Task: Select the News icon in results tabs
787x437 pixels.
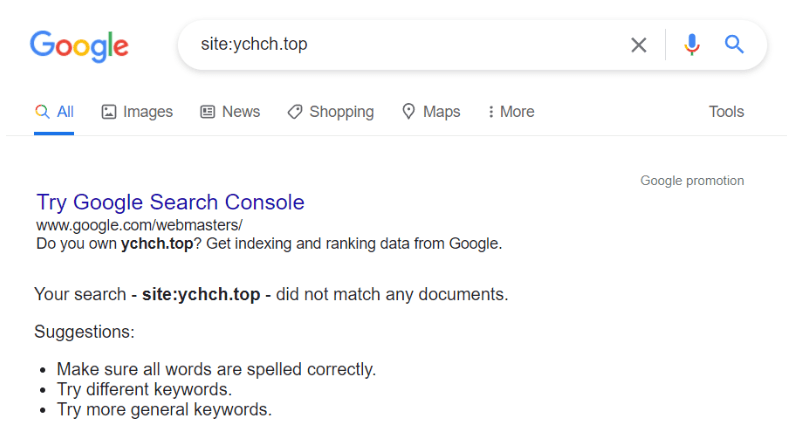Action: (x=207, y=111)
